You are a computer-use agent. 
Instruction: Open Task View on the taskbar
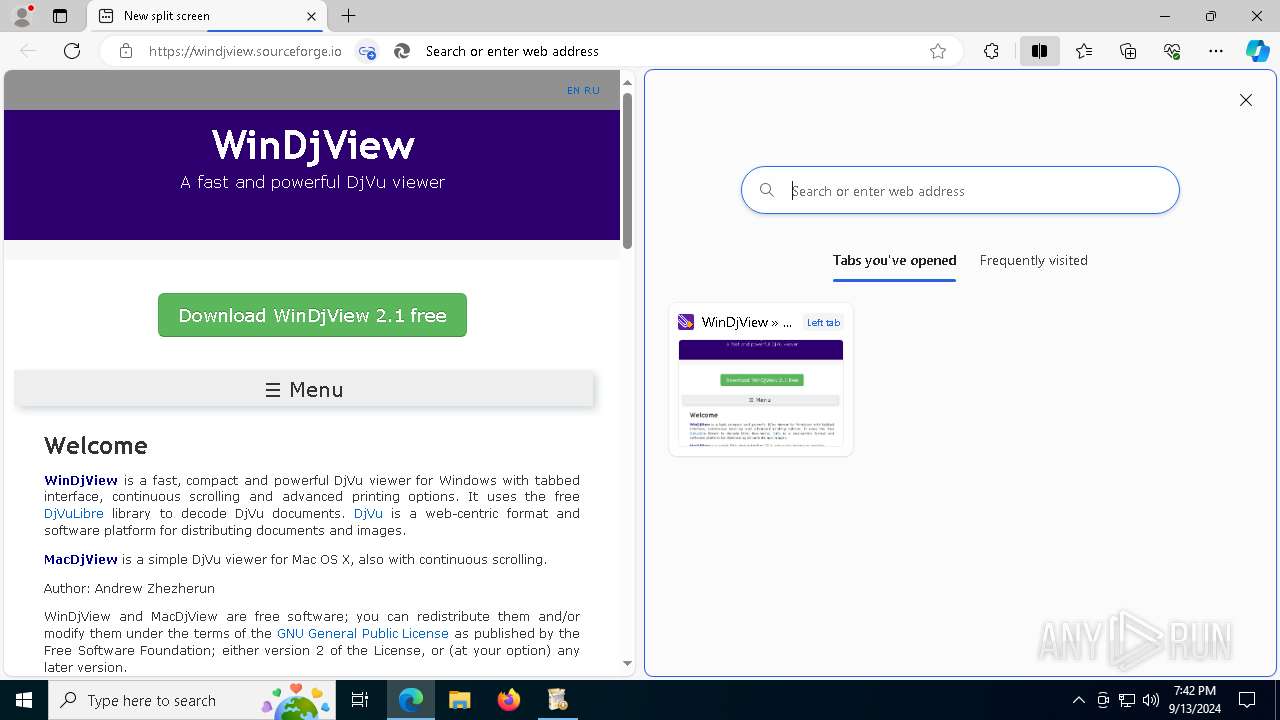pos(361,700)
